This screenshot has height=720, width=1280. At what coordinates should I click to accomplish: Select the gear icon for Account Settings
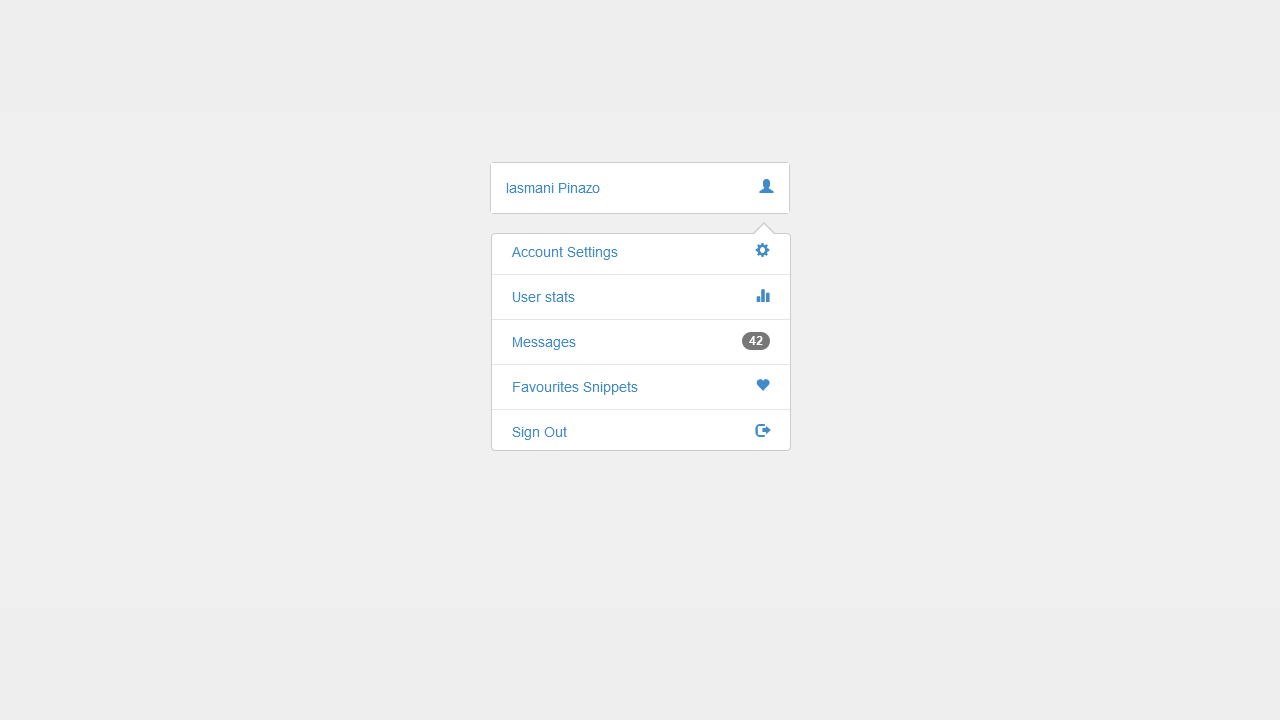point(762,250)
